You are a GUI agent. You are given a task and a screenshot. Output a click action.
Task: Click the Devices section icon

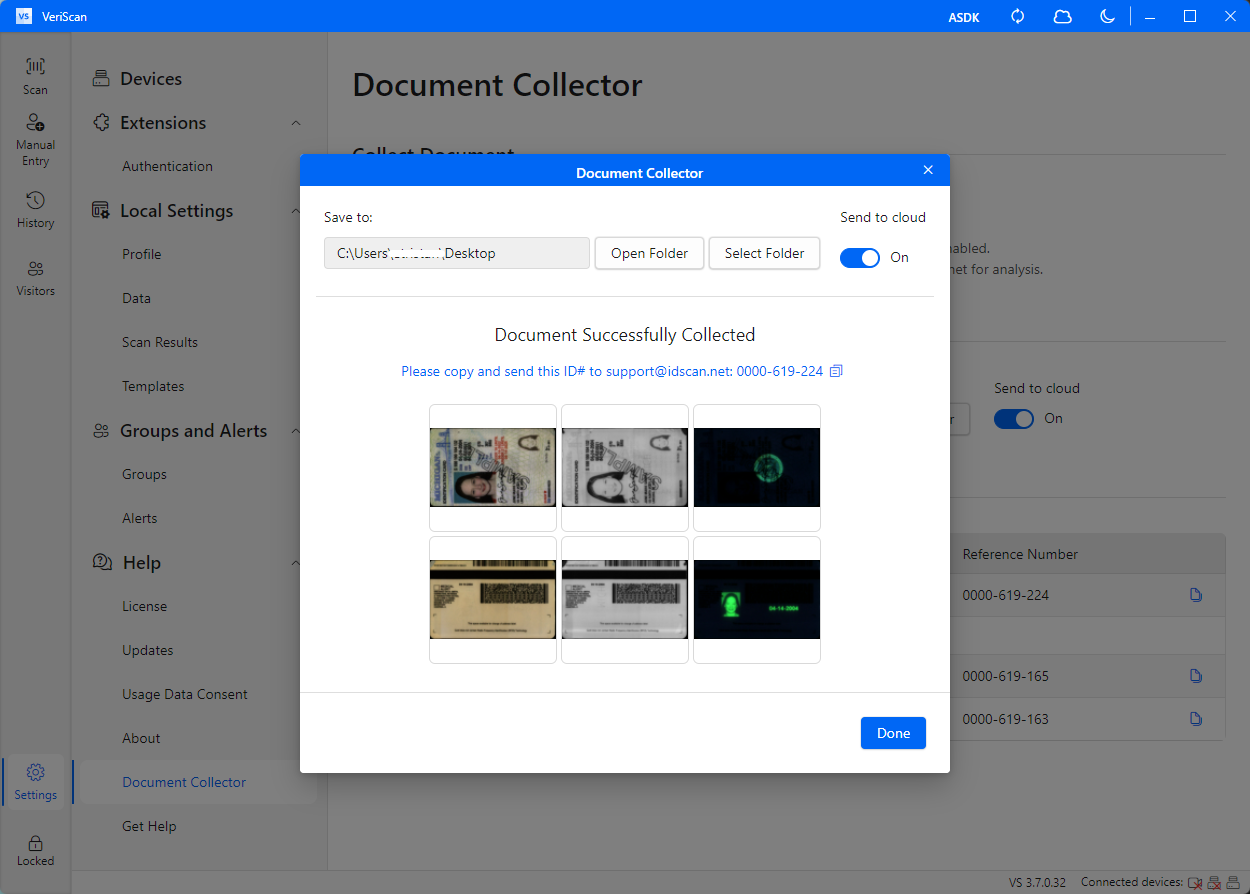click(101, 79)
